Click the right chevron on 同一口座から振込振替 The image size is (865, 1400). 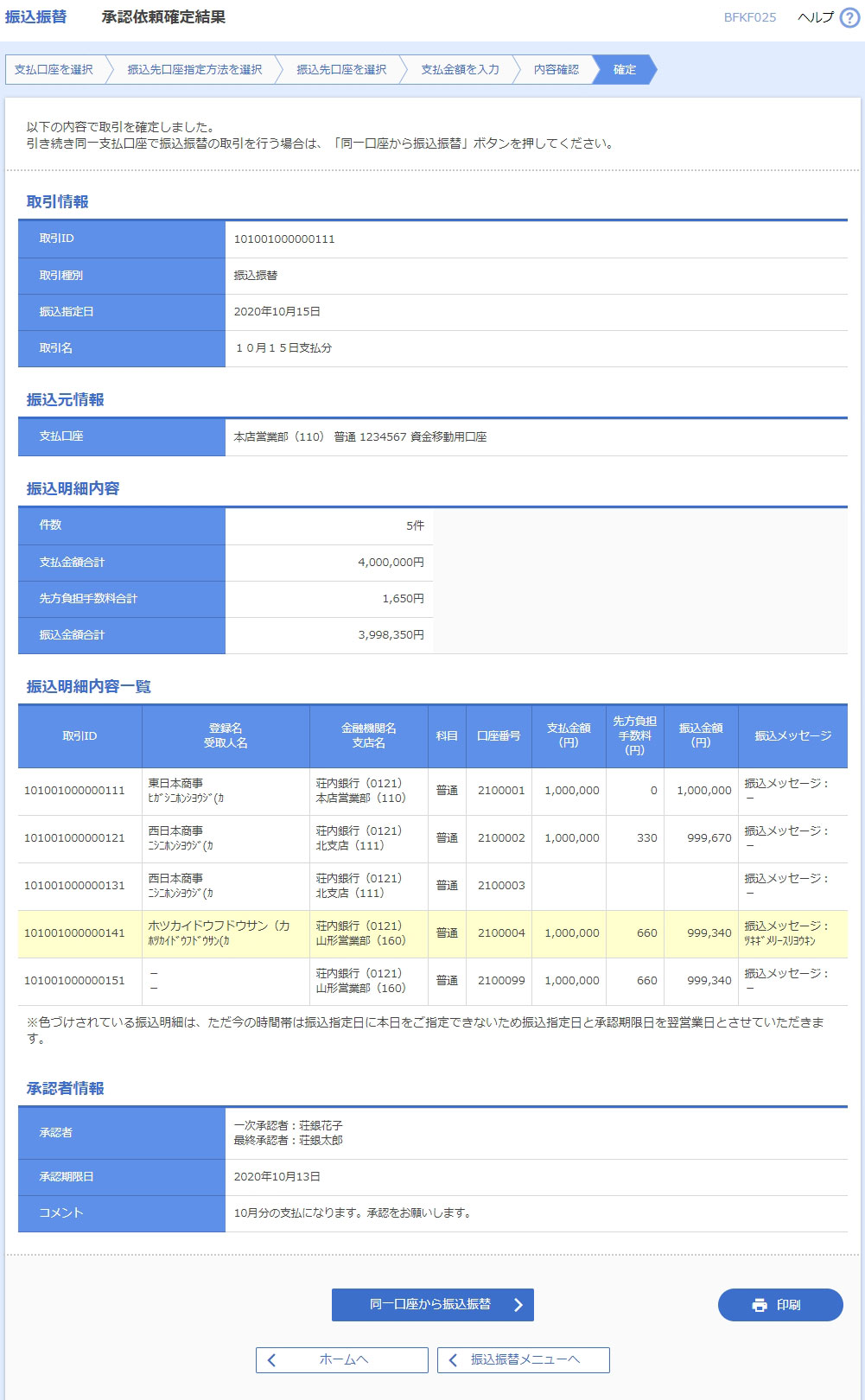(518, 1305)
